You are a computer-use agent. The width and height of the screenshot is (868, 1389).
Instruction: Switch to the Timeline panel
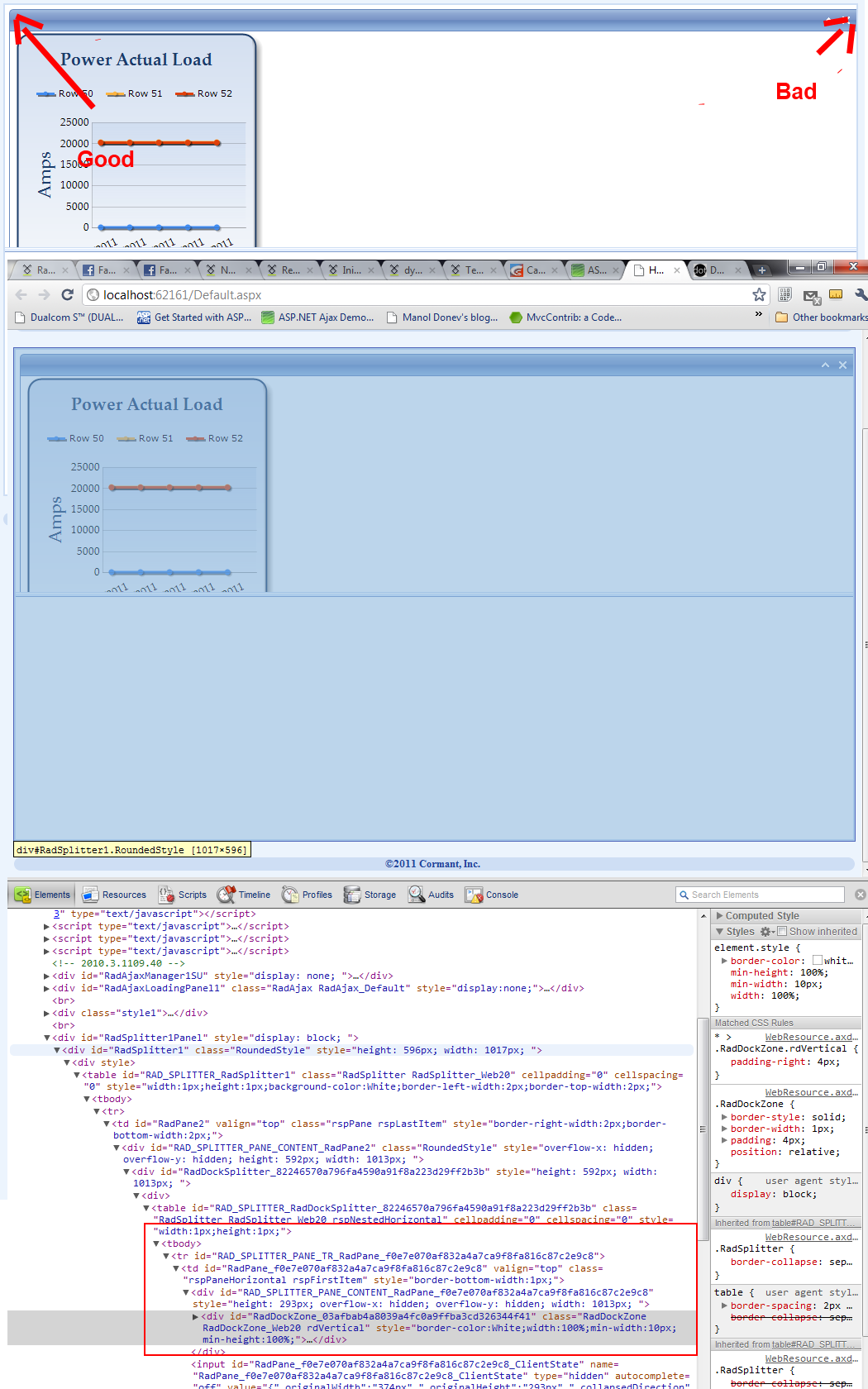pos(244,895)
